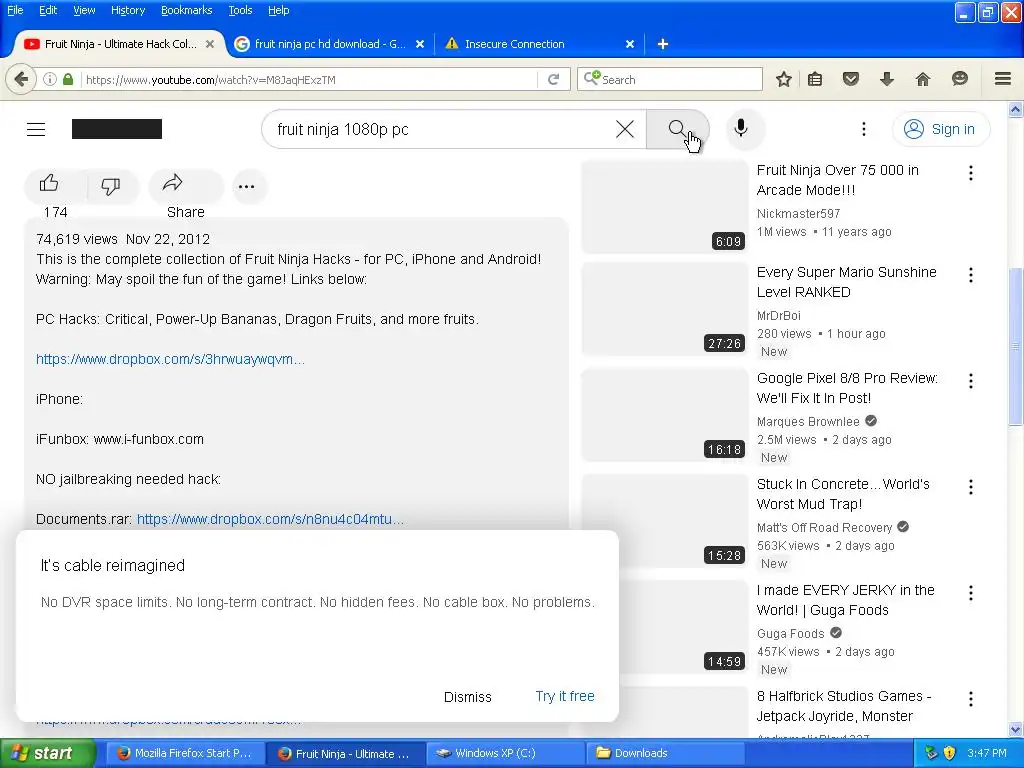This screenshot has height=768, width=1024.
Task: Save page to Pocket icon
Action: (x=850, y=79)
